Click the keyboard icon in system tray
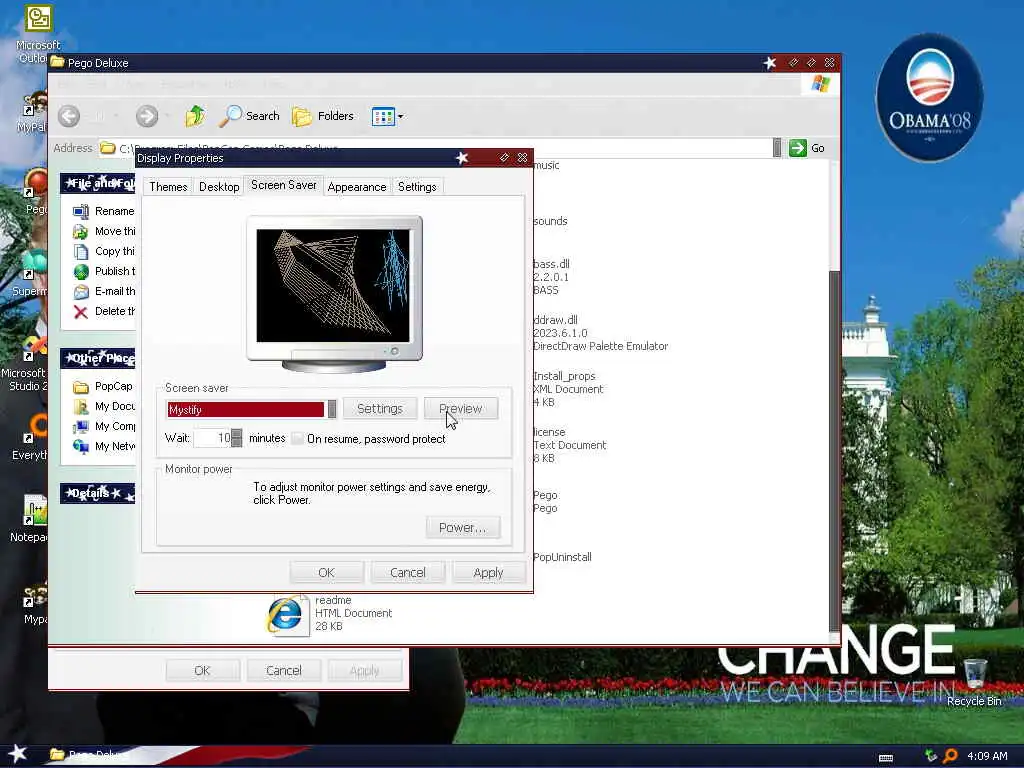The image size is (1024, 768). pos(886,758)
